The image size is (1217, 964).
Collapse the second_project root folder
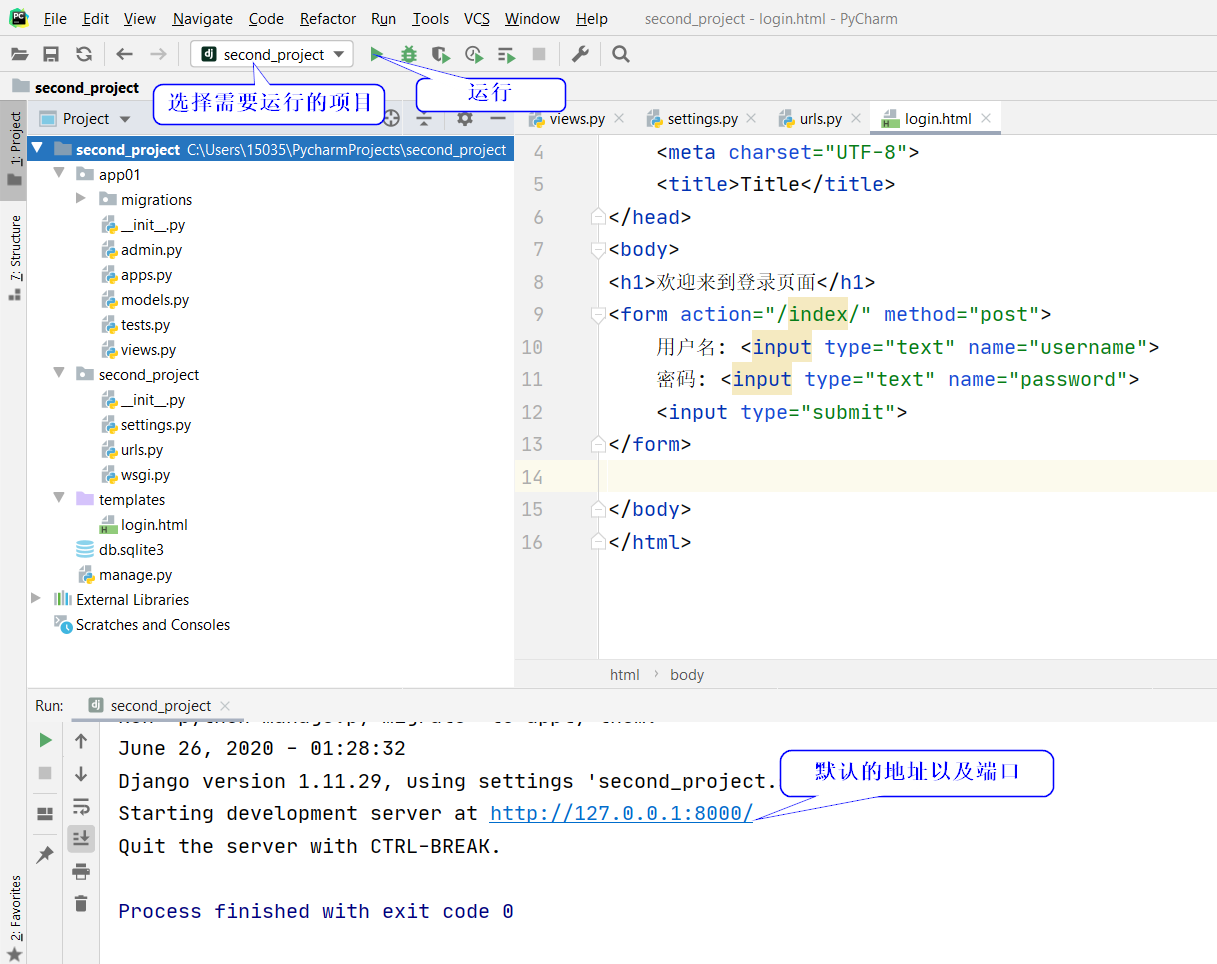38,149
